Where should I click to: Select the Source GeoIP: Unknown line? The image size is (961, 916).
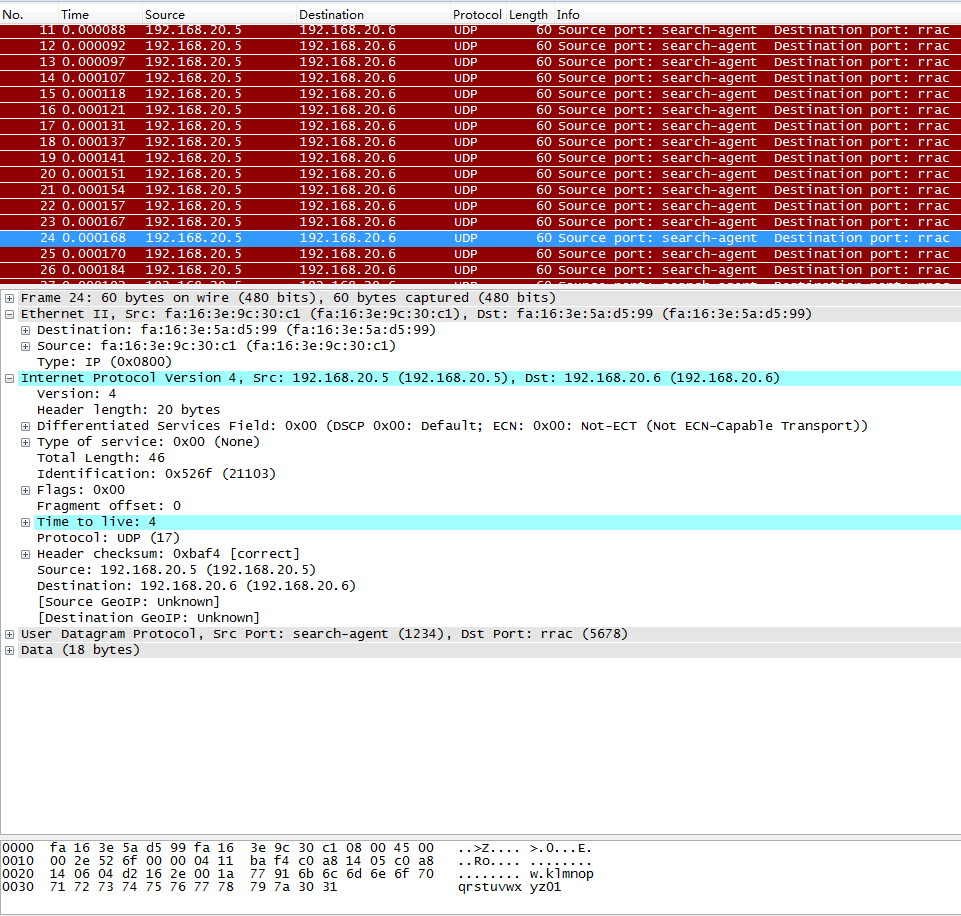point(128,602)
